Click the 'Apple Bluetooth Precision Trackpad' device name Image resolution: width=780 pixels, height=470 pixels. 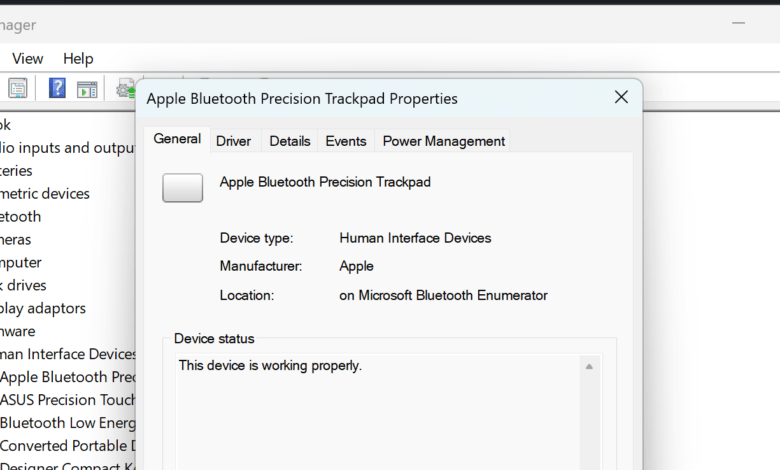[x=325, y=182]
